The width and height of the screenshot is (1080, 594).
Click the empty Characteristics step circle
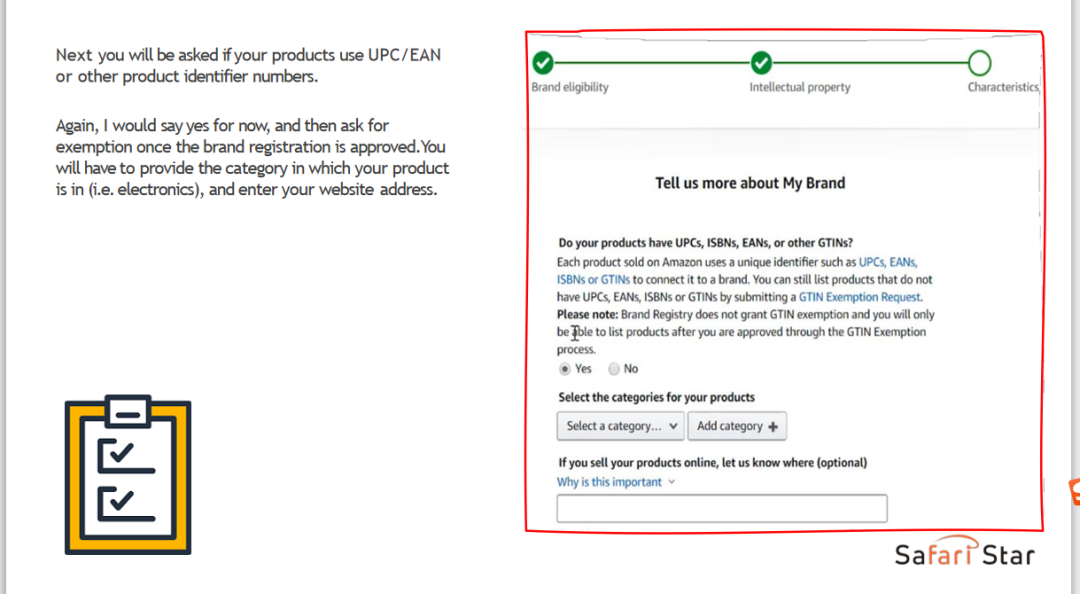click(979, 64)
